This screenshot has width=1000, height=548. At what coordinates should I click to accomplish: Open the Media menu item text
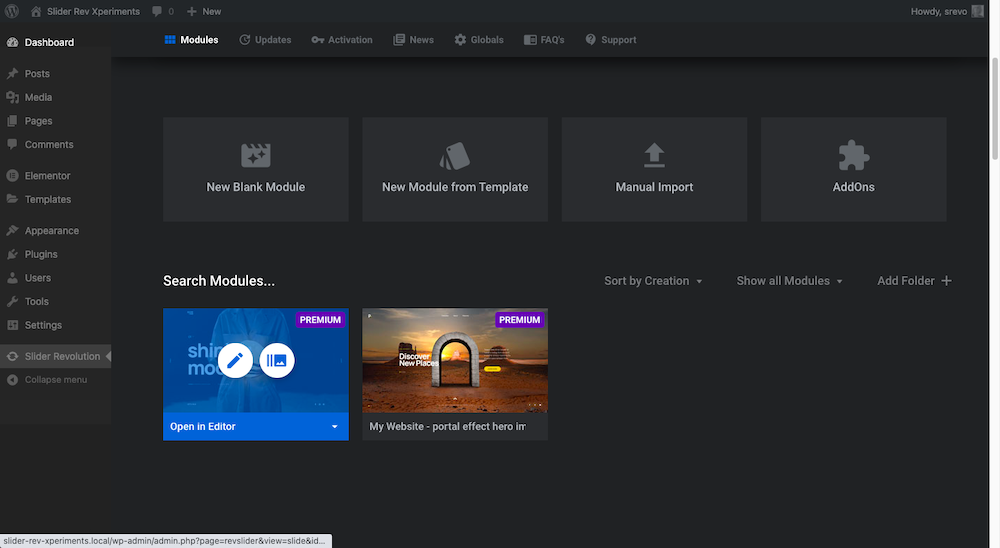pyautogui.click(x=38, y=97)
